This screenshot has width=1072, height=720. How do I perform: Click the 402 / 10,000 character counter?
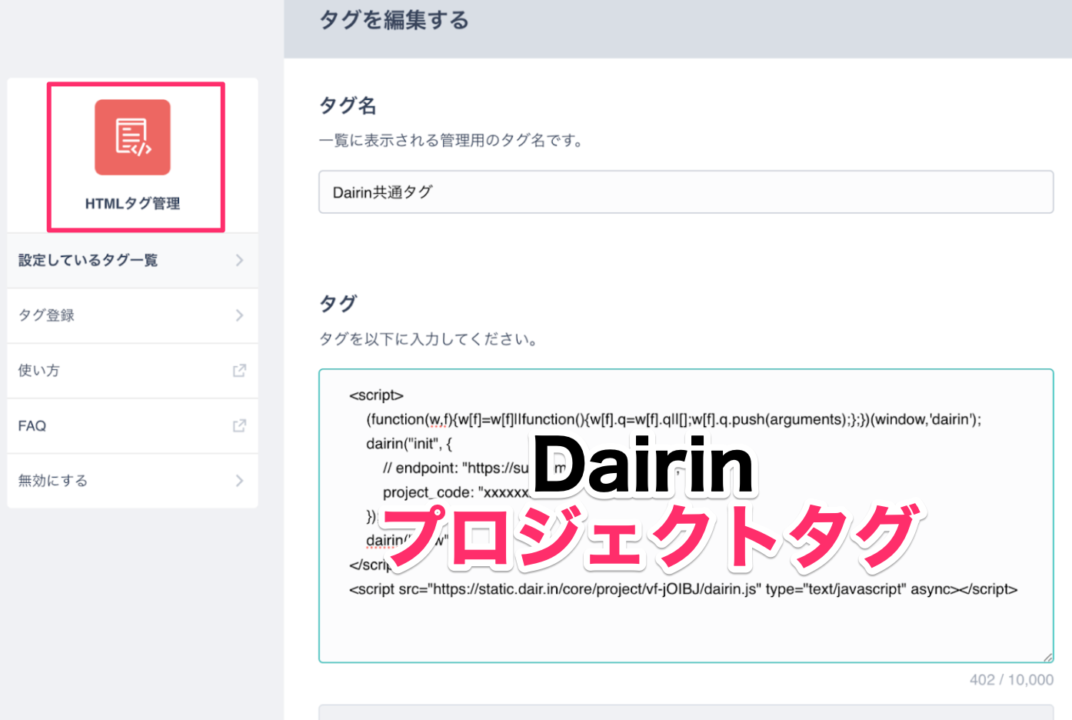1011,680
